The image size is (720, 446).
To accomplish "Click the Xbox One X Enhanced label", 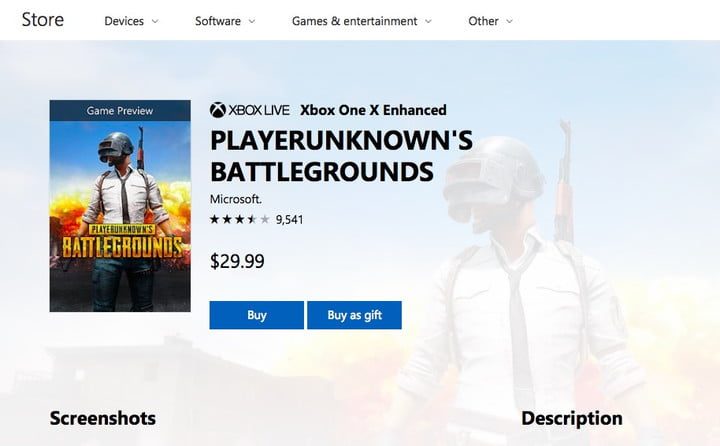I will pos(373,110).
